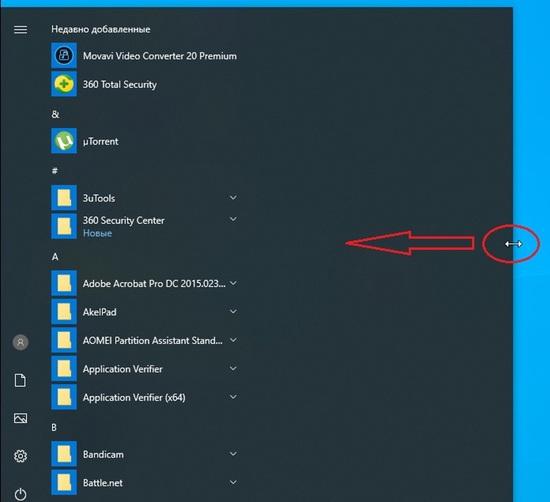The image size is (550, 502).
Task: Click the Power button icon
Action: point(20,494)
